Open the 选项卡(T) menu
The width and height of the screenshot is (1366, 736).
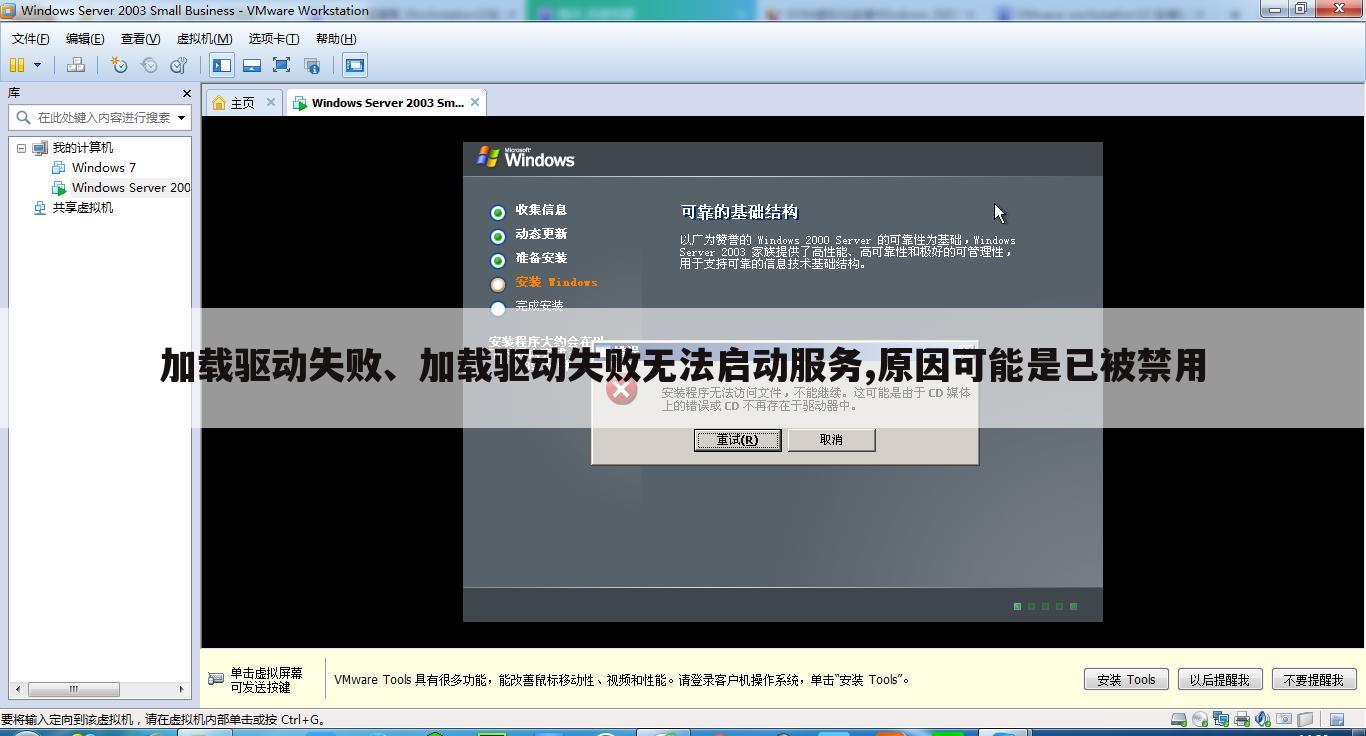[x=274, y=38]
